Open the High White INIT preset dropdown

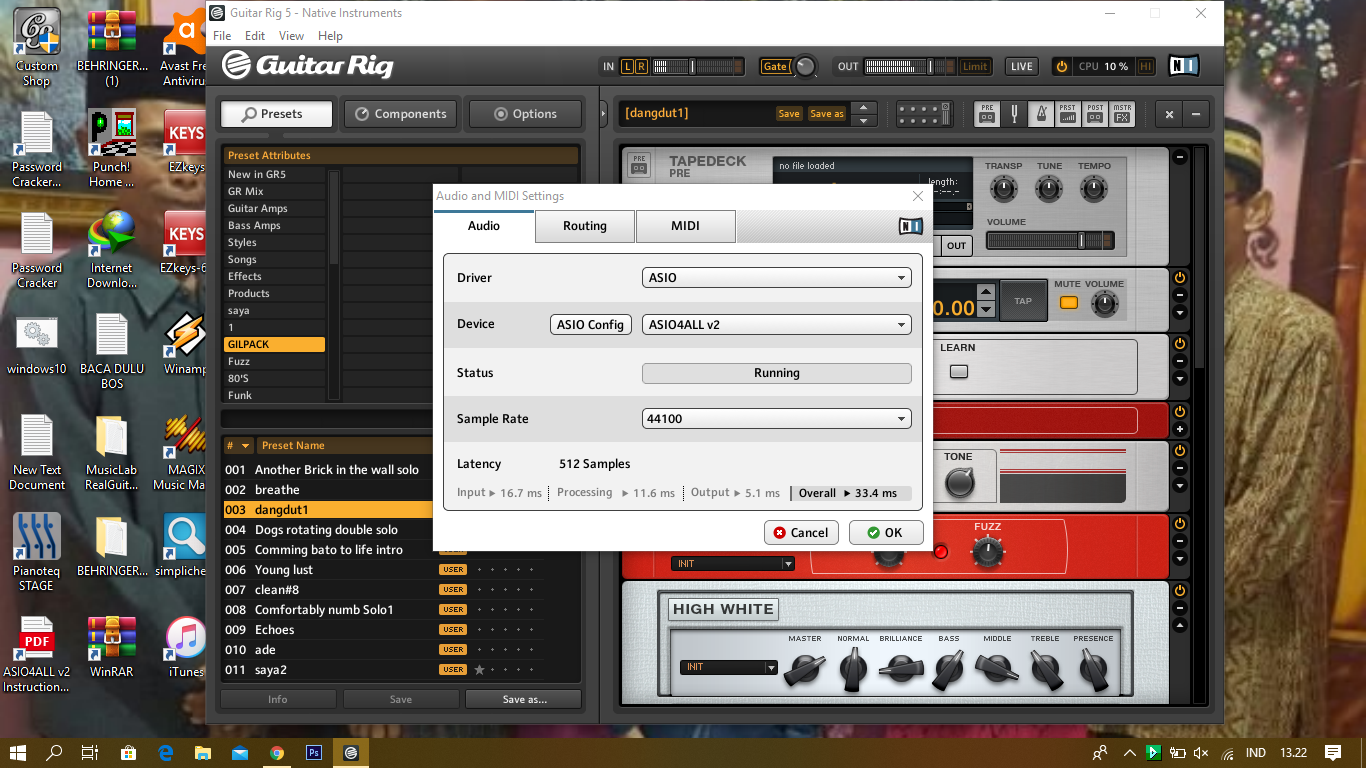729,667
